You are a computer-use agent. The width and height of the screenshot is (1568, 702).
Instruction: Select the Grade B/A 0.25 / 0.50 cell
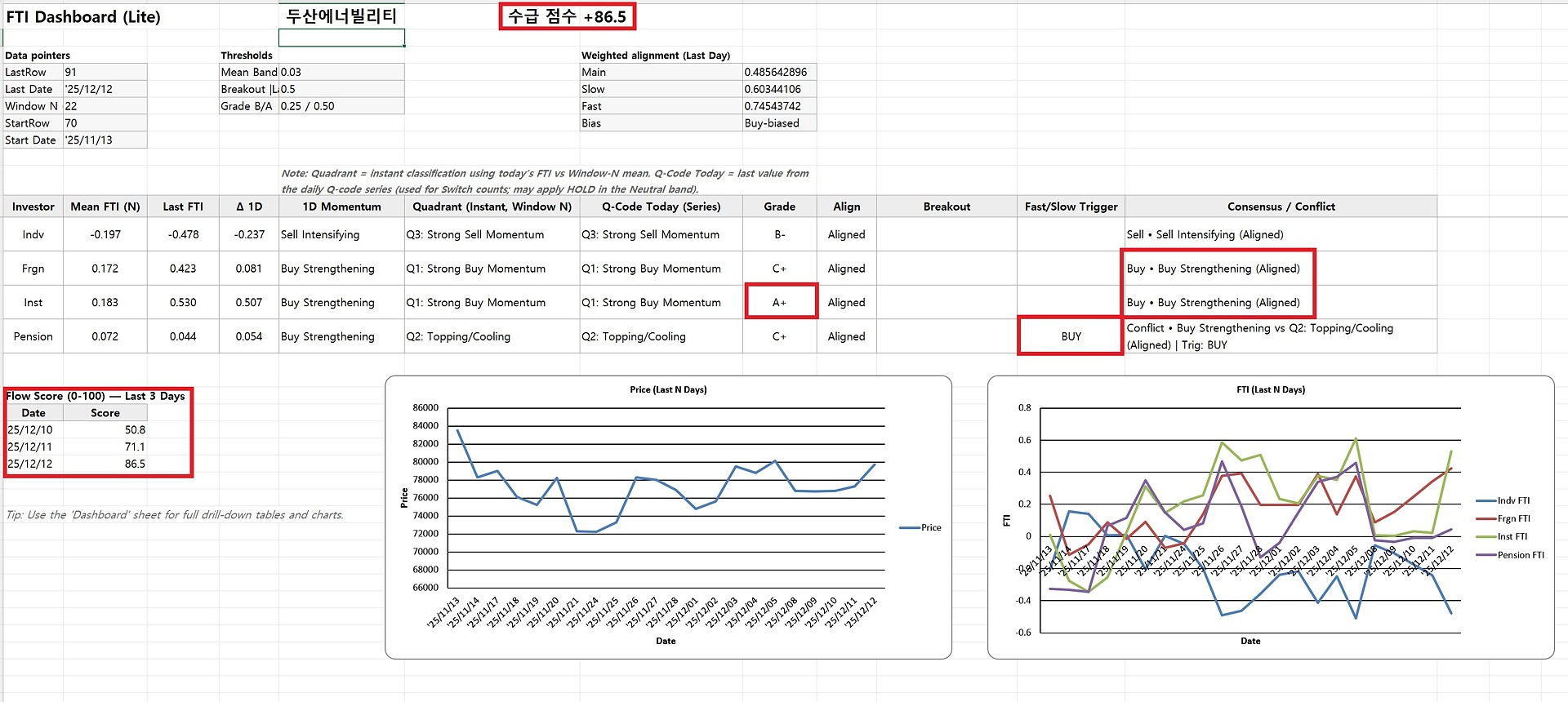[341, 106]
